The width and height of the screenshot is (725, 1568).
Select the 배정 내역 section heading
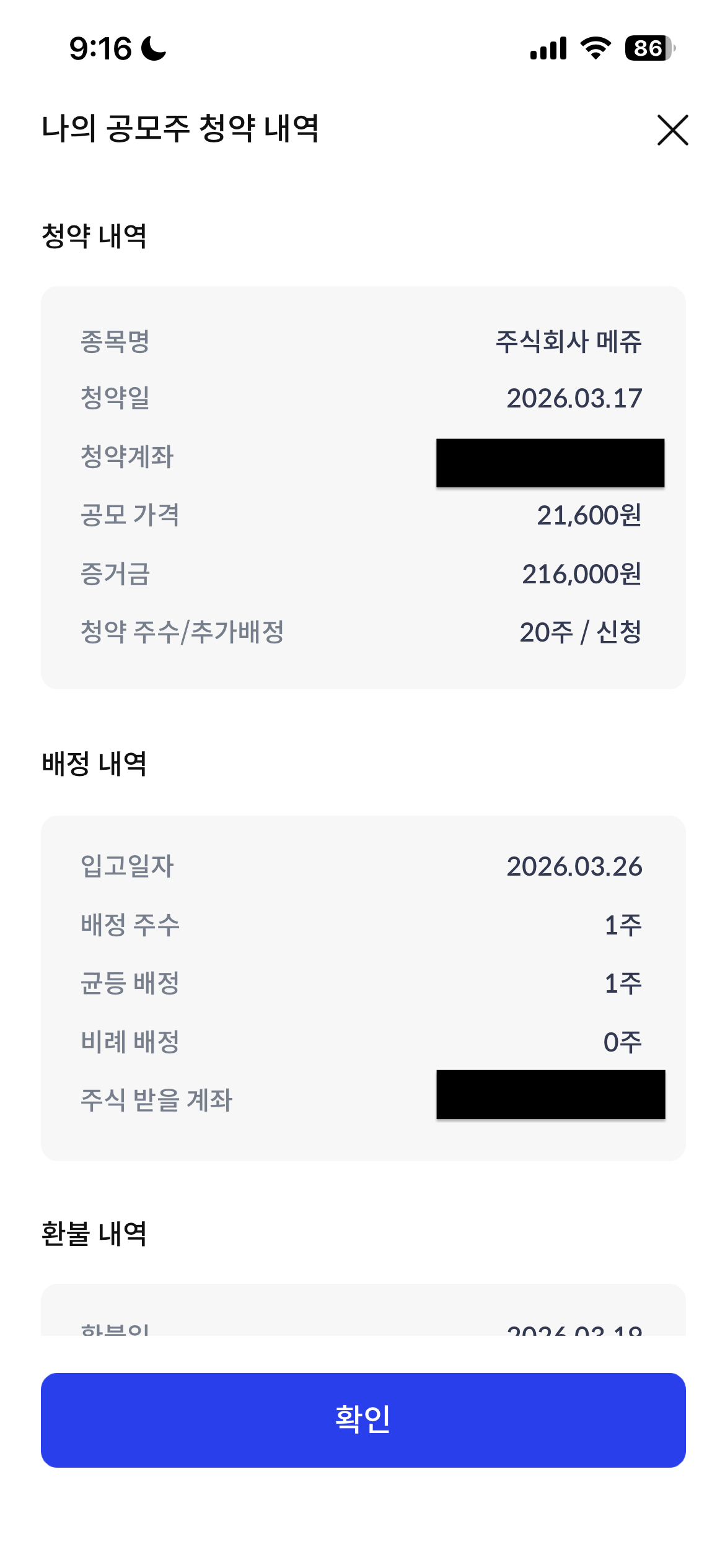tap(94, 764)
